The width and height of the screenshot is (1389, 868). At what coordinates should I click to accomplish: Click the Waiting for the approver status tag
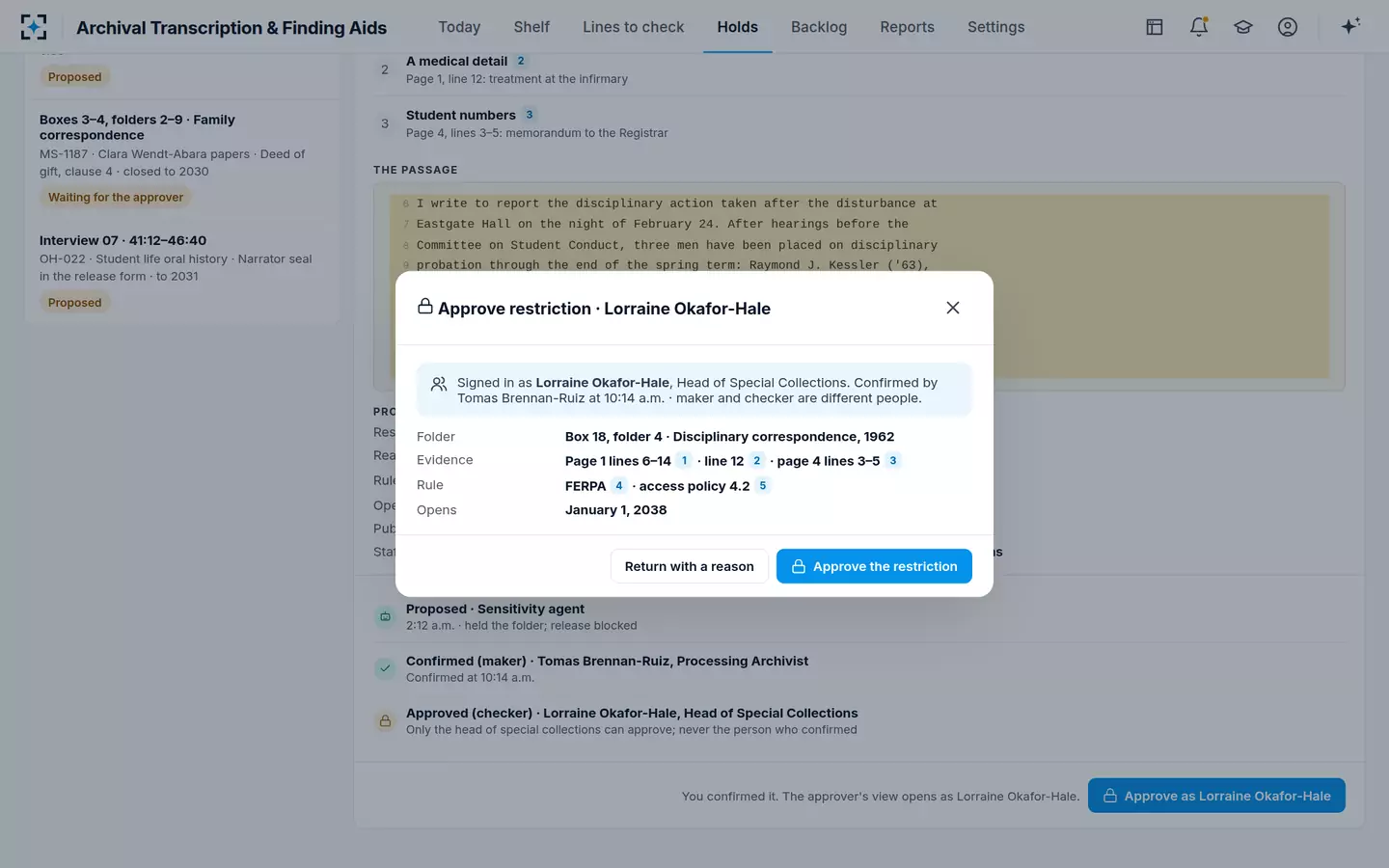116,198
